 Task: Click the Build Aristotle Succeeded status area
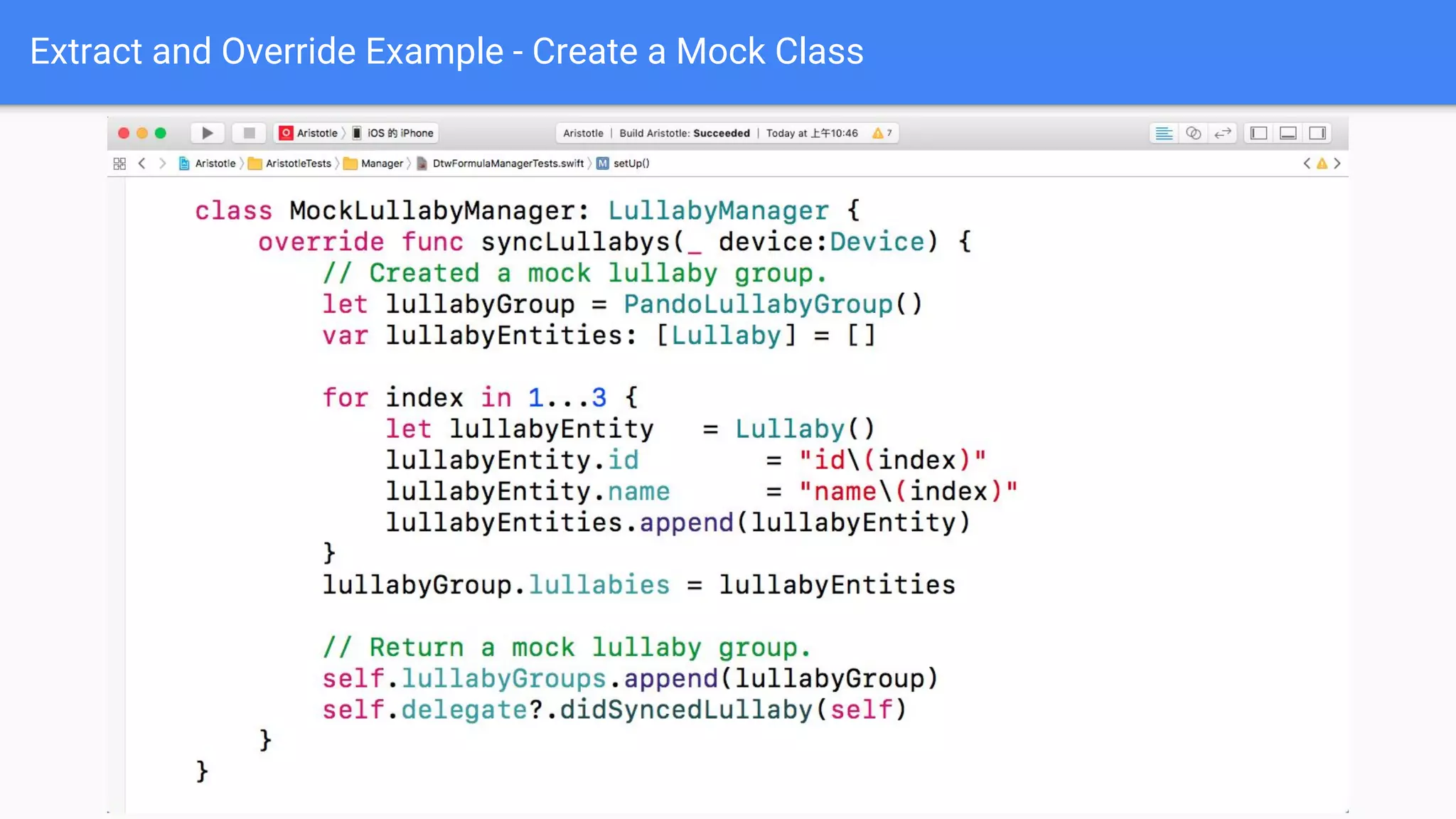[684, 133]
